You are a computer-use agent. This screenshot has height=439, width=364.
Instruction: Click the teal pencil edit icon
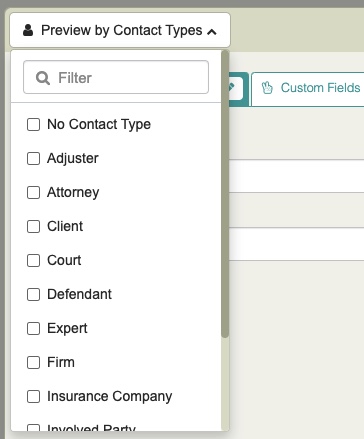pyautogui.click(x=232, y=87)
